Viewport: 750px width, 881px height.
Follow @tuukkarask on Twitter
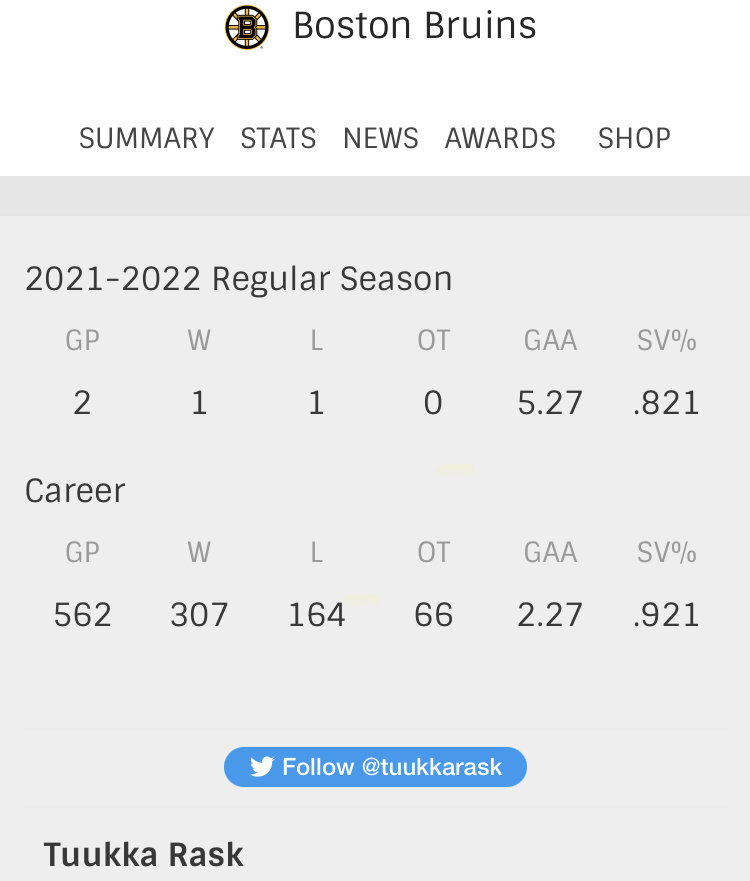coord(375,766)
